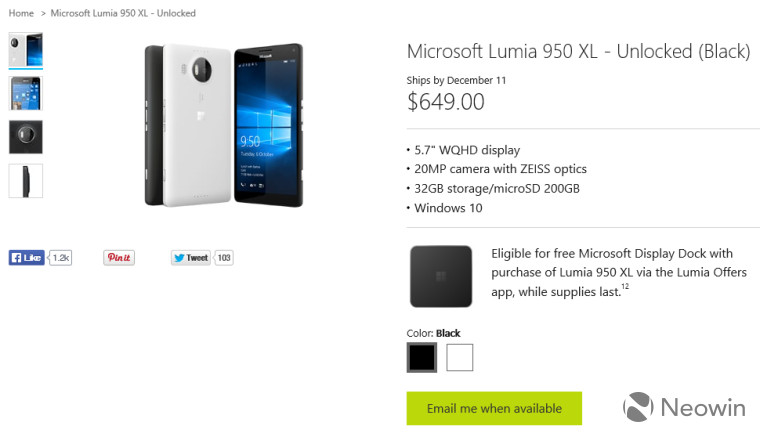760x437 pixels.
Task: Click Email me when available button
Action: (x=494, y=408)
